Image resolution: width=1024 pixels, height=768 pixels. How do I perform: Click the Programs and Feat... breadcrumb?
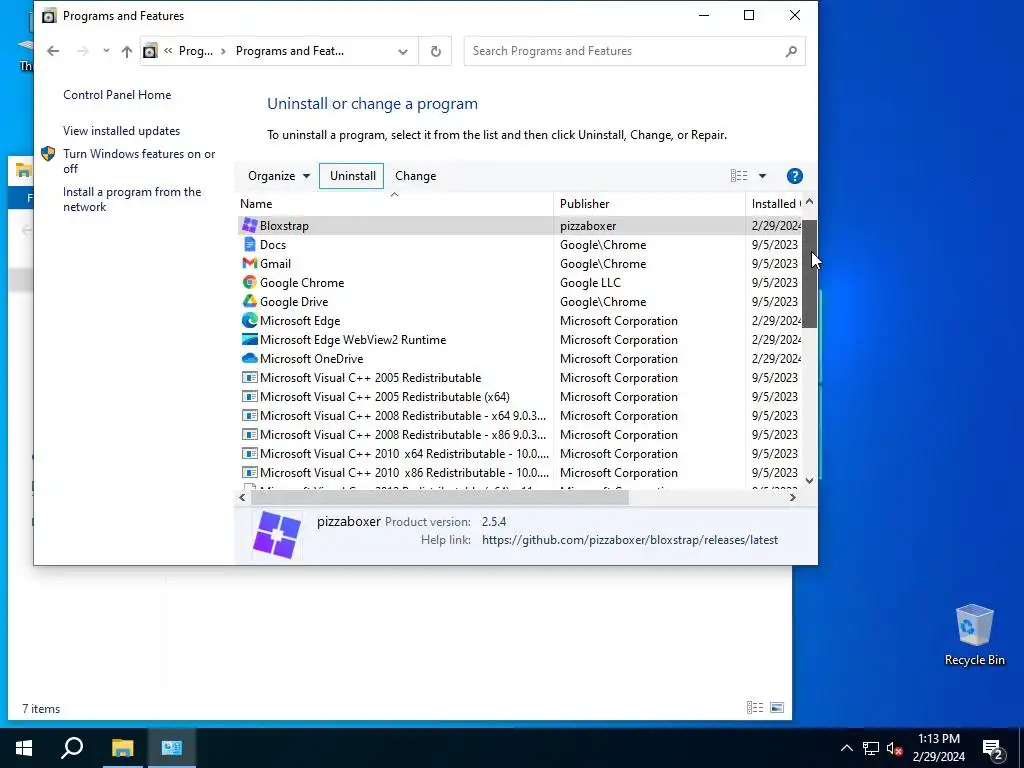pyautogui.click(x=289, y=51)
